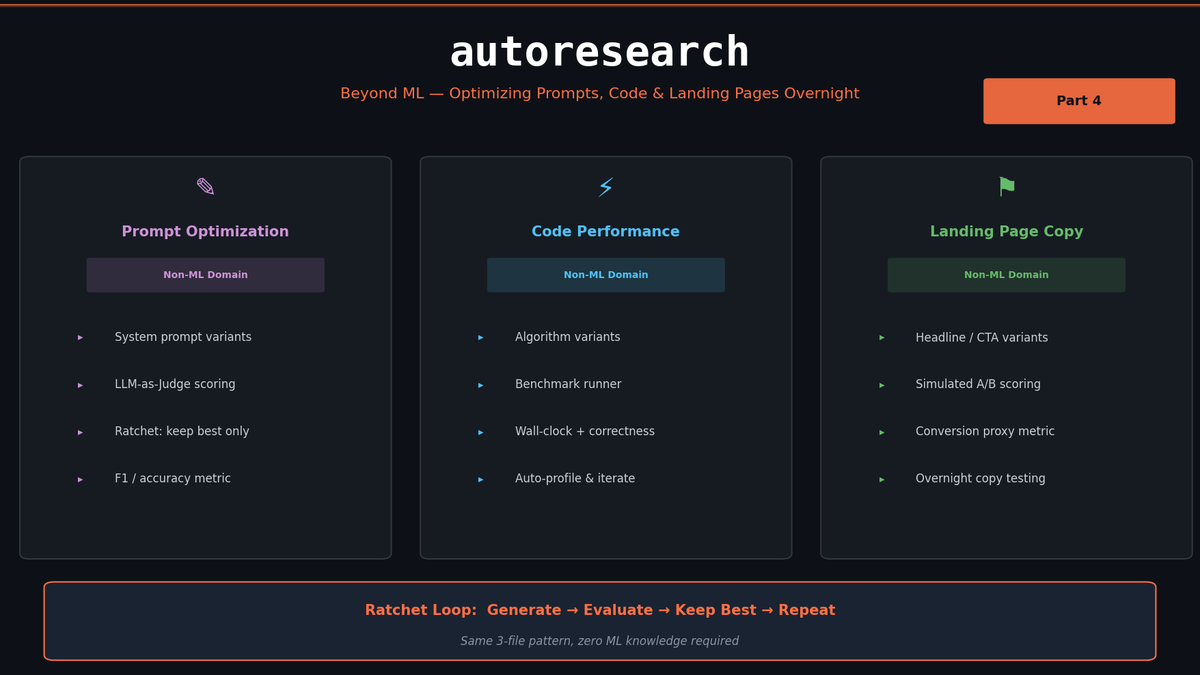Click the Prompt Optimization card
1200x675 pixels.
205,357
